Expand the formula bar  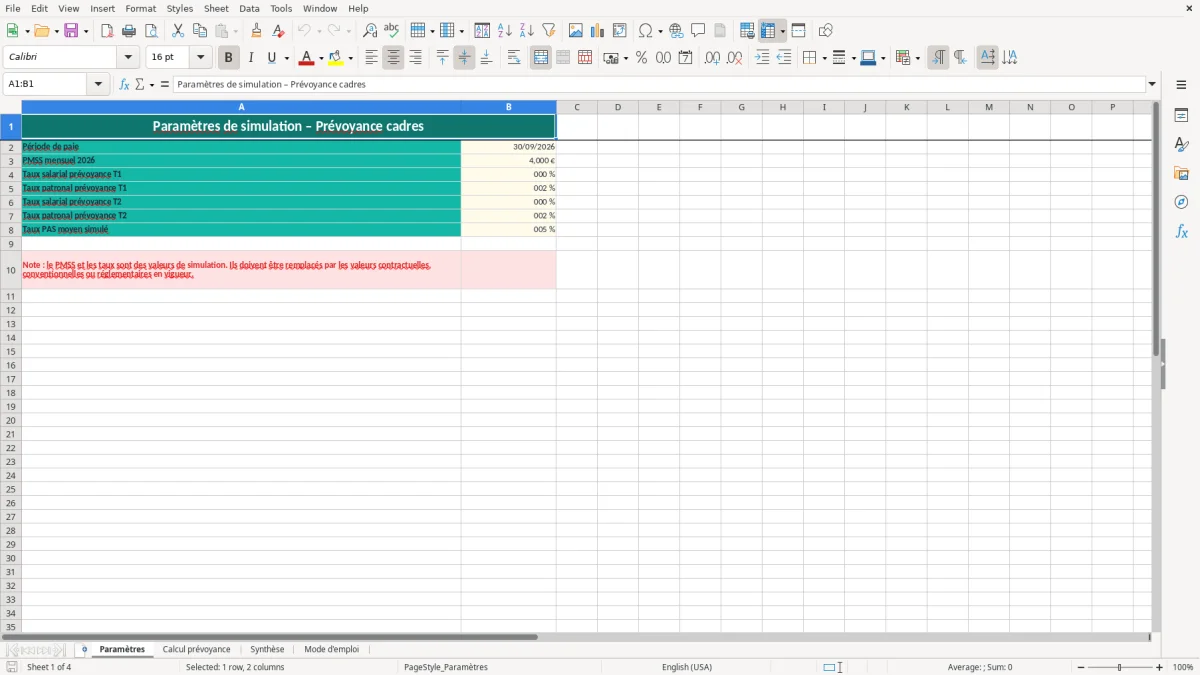click(1152, 84)
